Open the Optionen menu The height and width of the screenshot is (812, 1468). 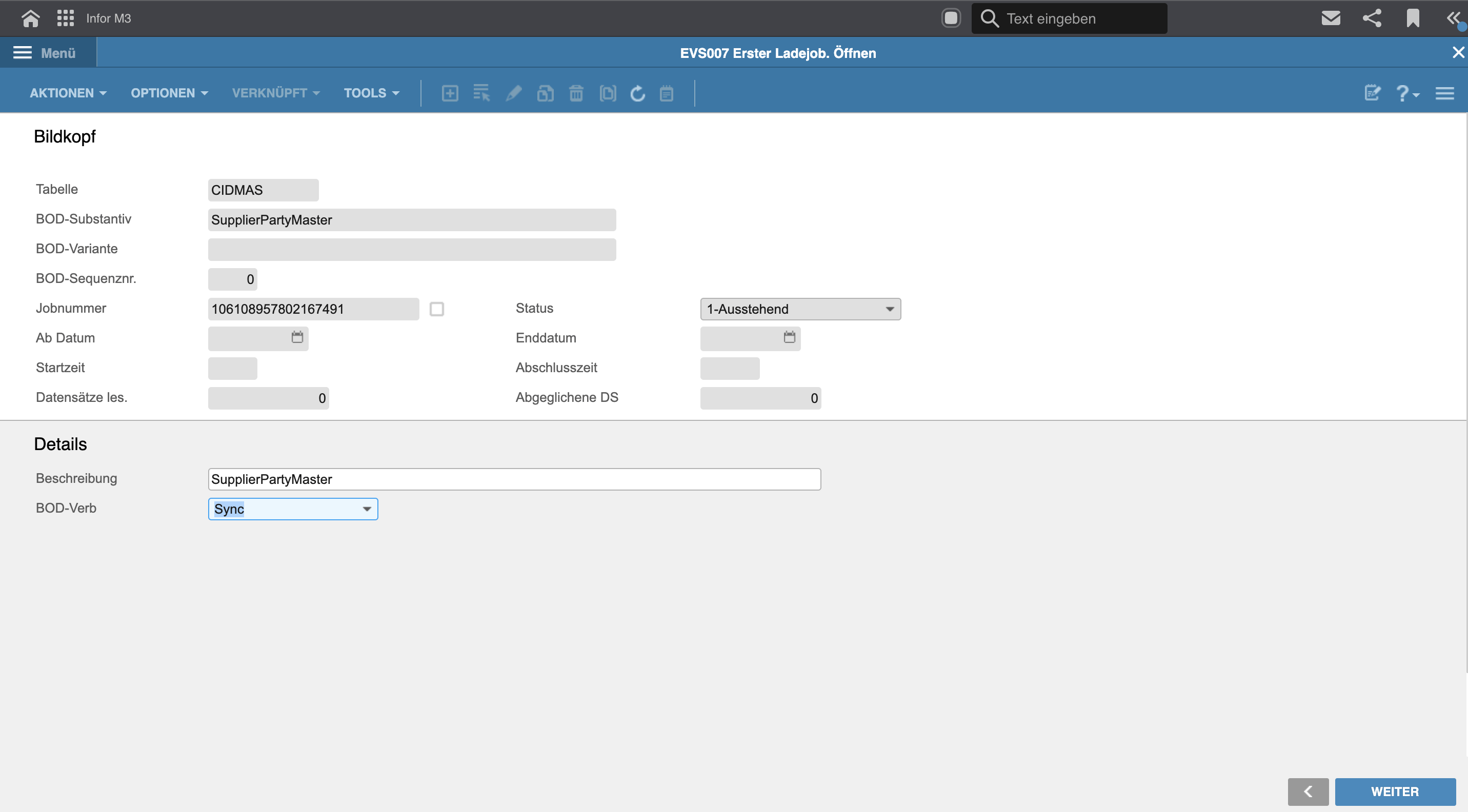click(x=169, y=93)
